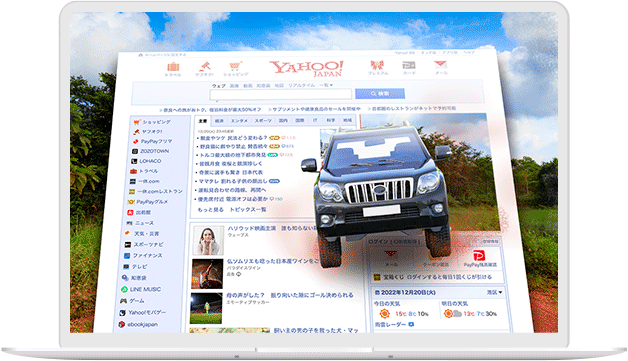
Task: Switch to the Entertainment news tab
Action: 239,121
